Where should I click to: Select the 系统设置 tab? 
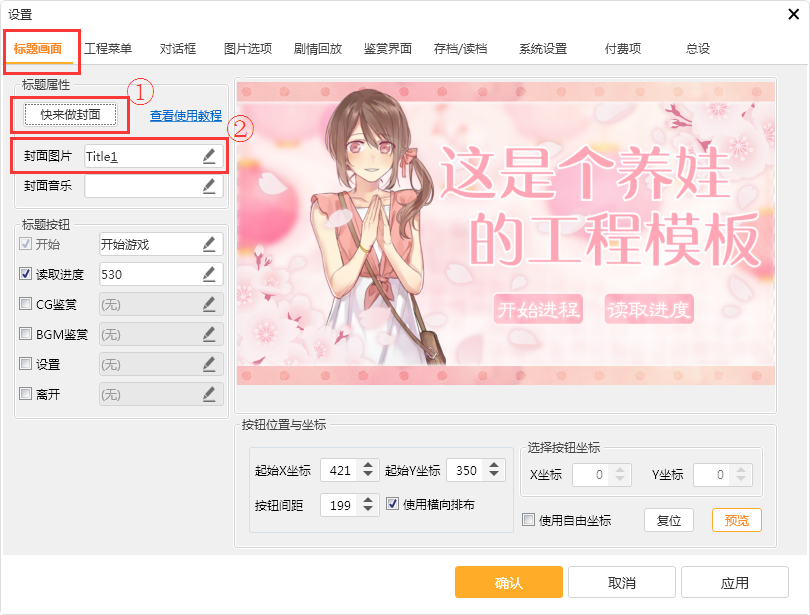pos(543,49)
